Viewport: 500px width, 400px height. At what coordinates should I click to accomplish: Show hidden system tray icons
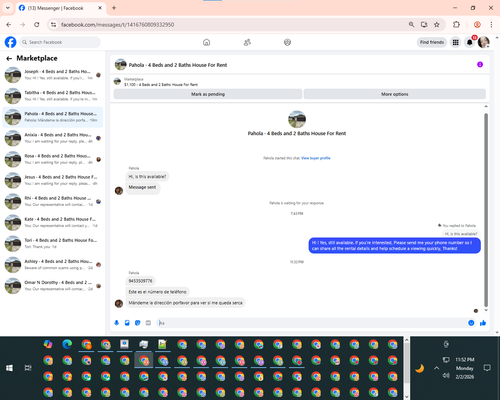(x=436, y=368)
